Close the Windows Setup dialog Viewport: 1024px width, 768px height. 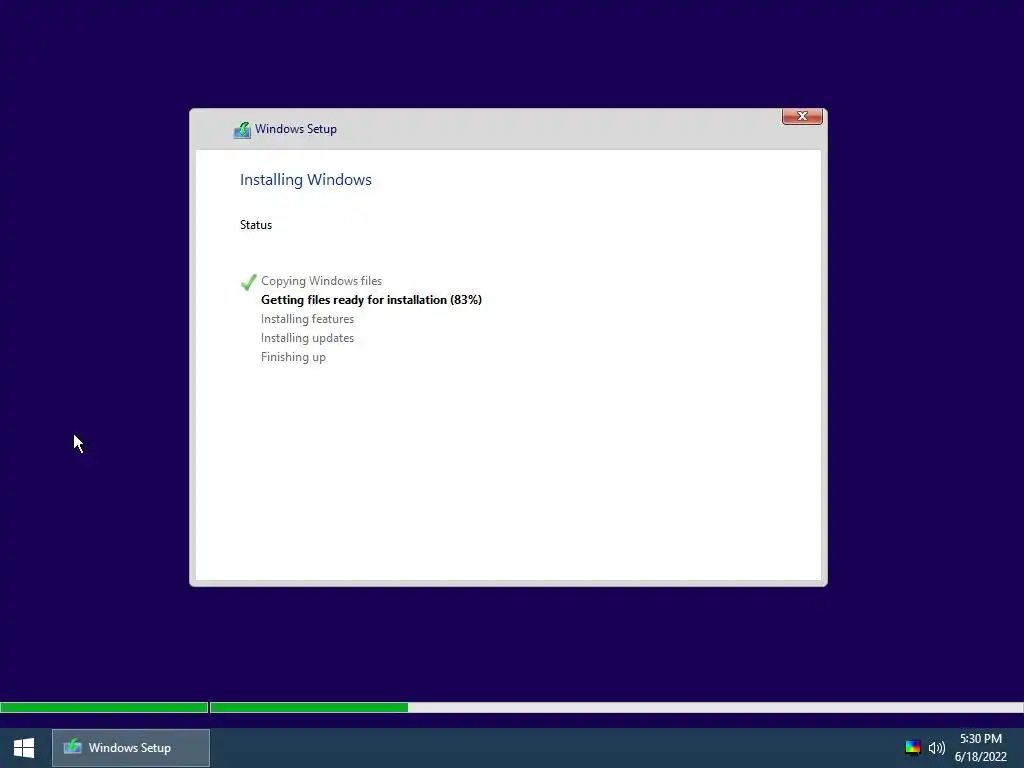coord(802,116)
